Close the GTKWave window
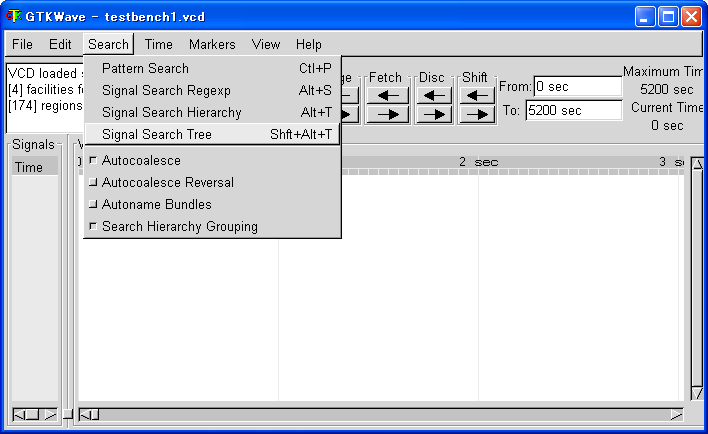 click(691, 17)
